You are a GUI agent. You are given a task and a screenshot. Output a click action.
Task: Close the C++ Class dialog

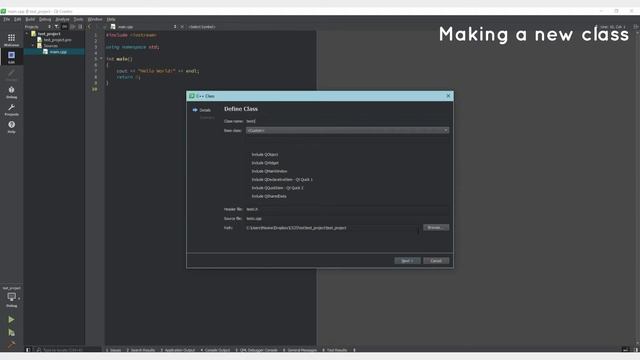coord(448,96)
